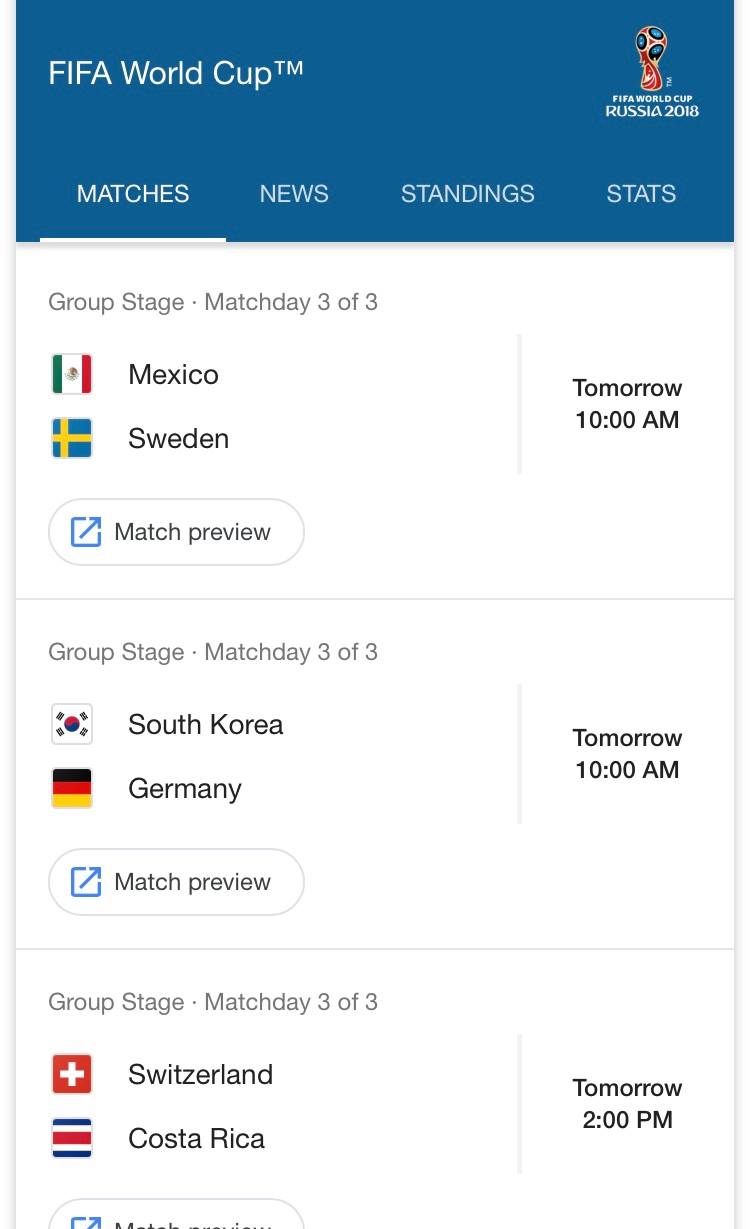Switch to the MATCHES tab
The height and width of the screenshot is (1229, 750).
[133, 194]
